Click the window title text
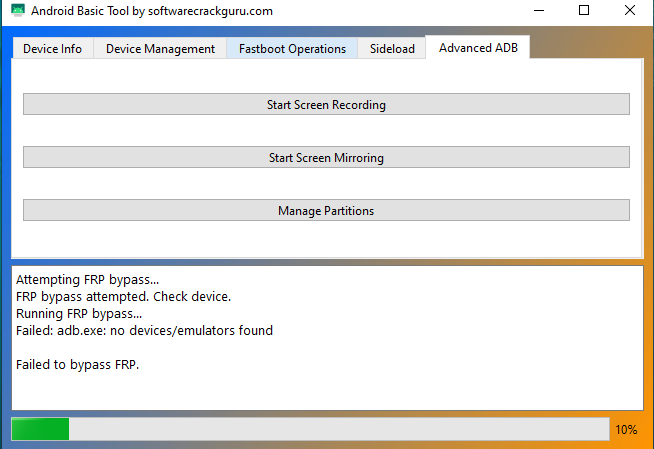654x449 pixels. 152,11
